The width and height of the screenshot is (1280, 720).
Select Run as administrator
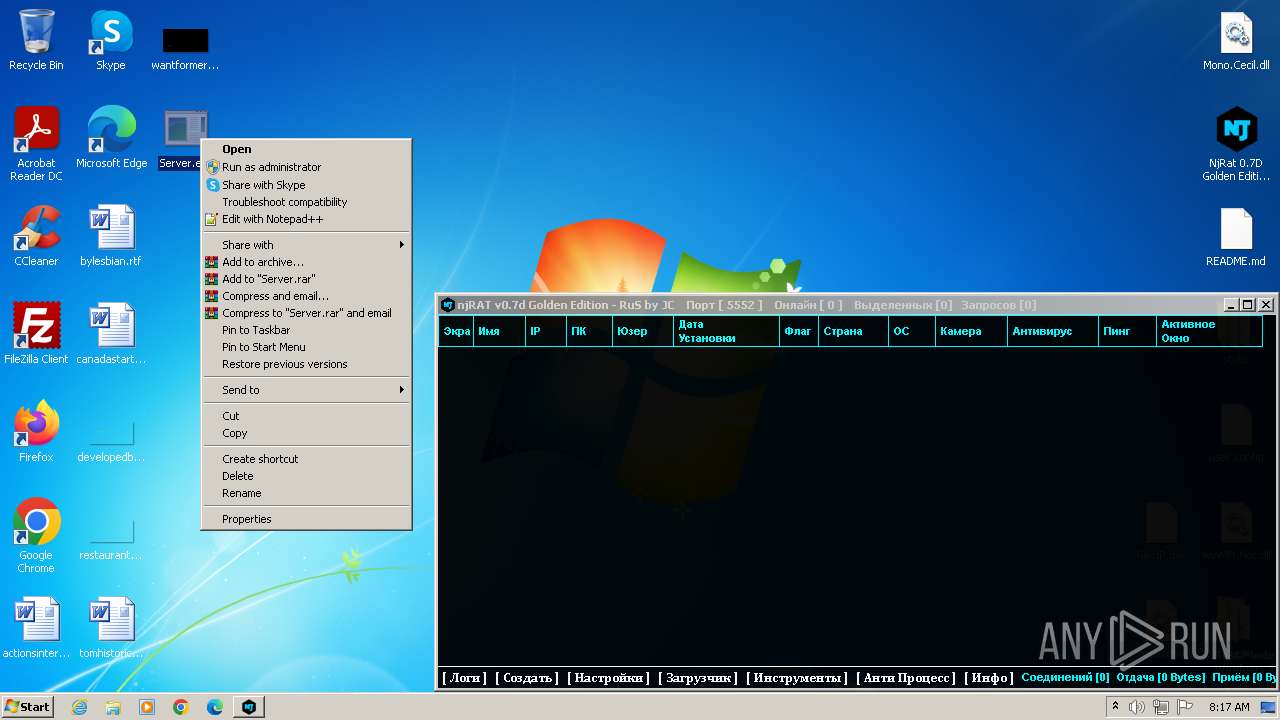[306, 167]
